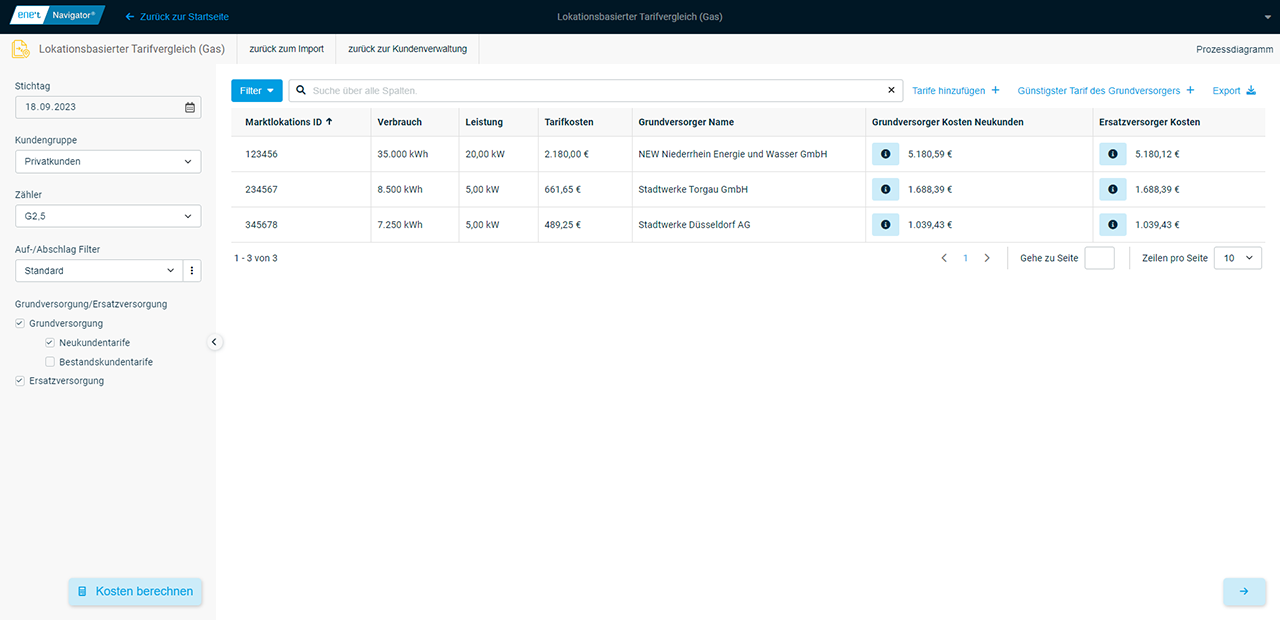This screenshot has width=1280, height=620.
Task: Click the three-dot menu beside Standard filter
Action: click(x=192, y=271)
